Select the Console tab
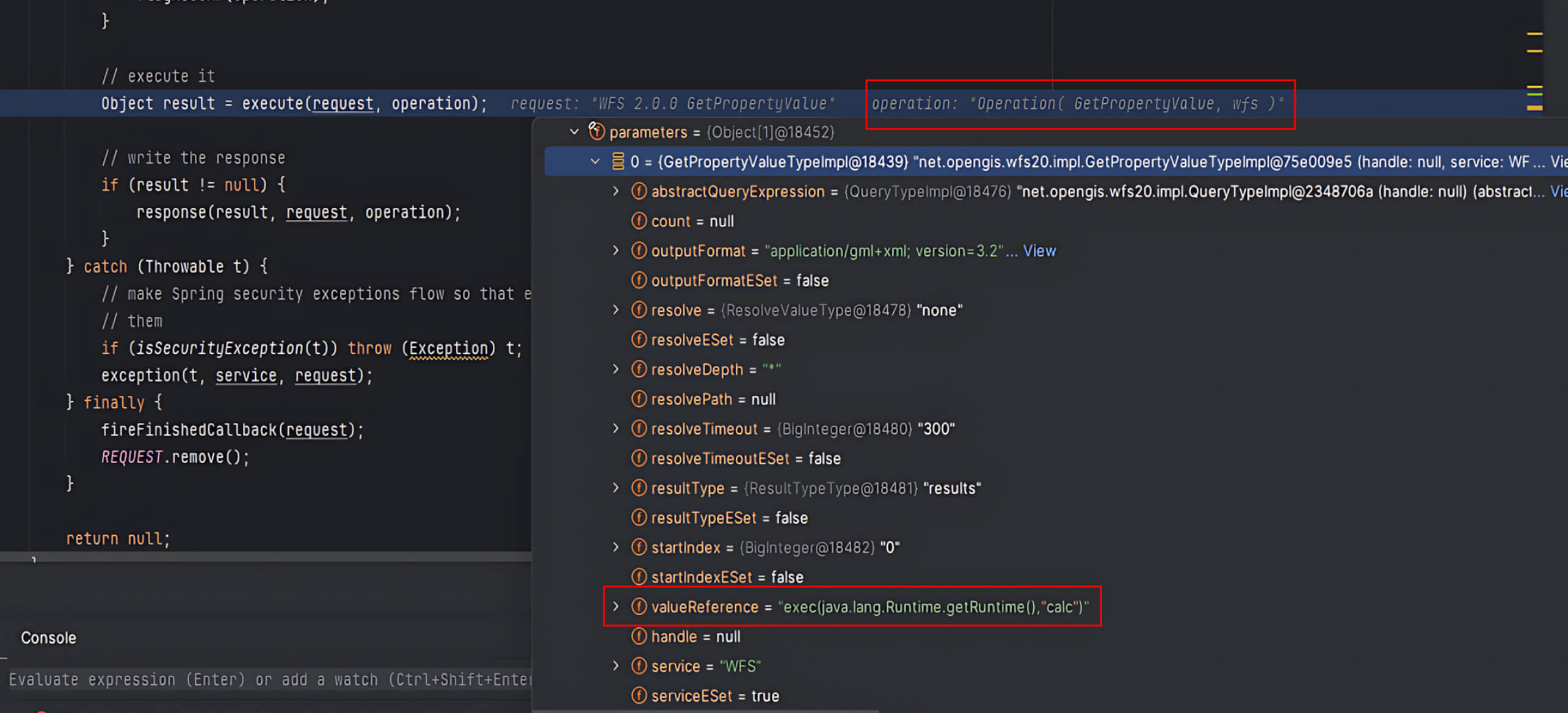 [x=48, y=638]
